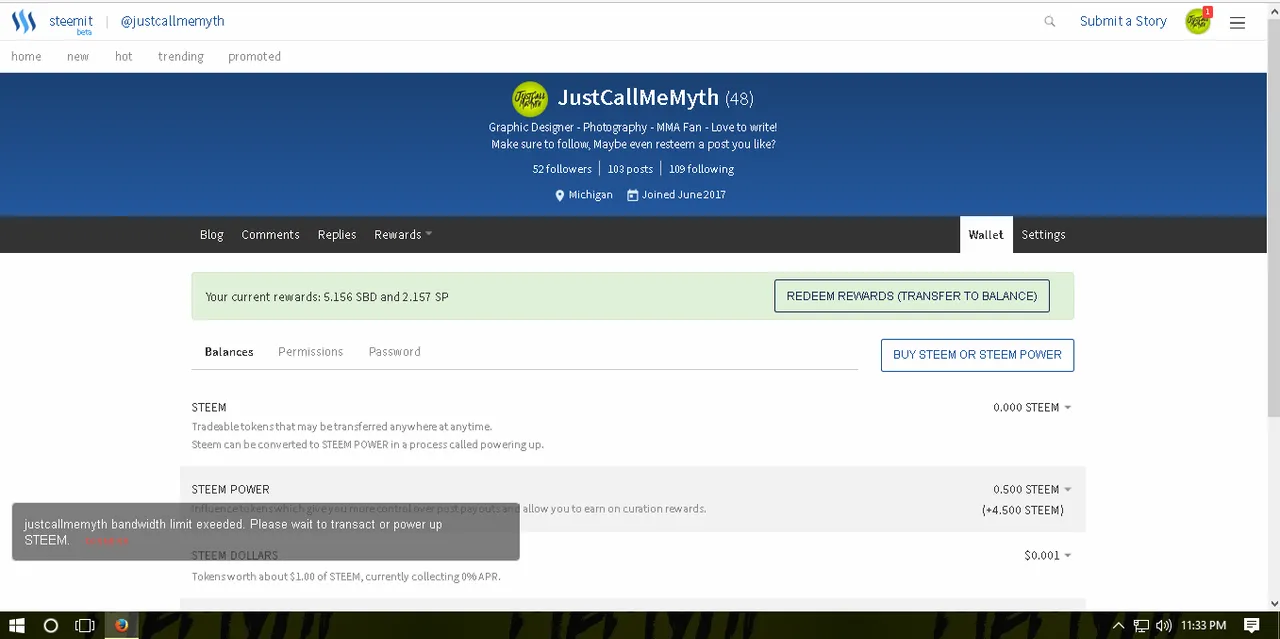
Task: Switch to the Permissions sub-tab
Action: (310, 352)
